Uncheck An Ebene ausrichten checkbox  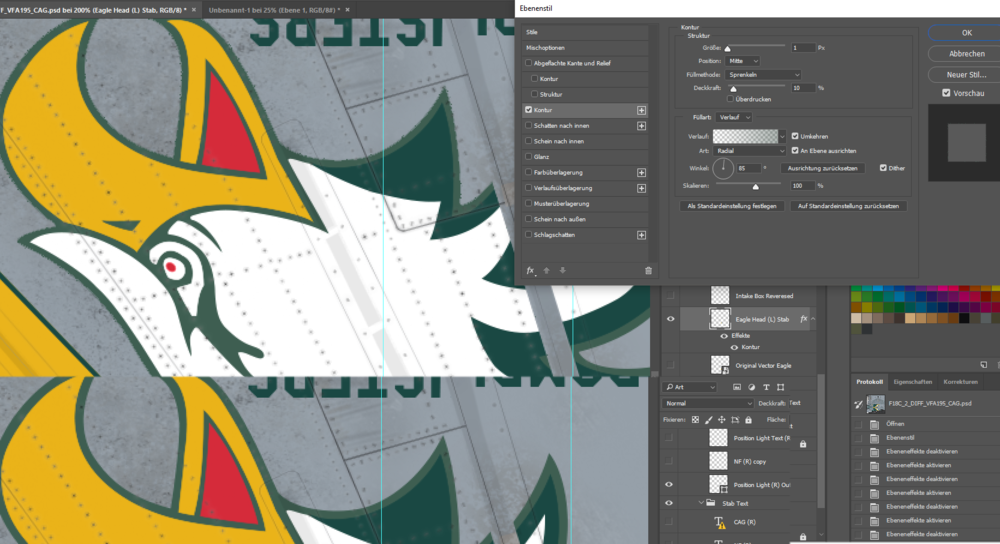pos(795,151)
